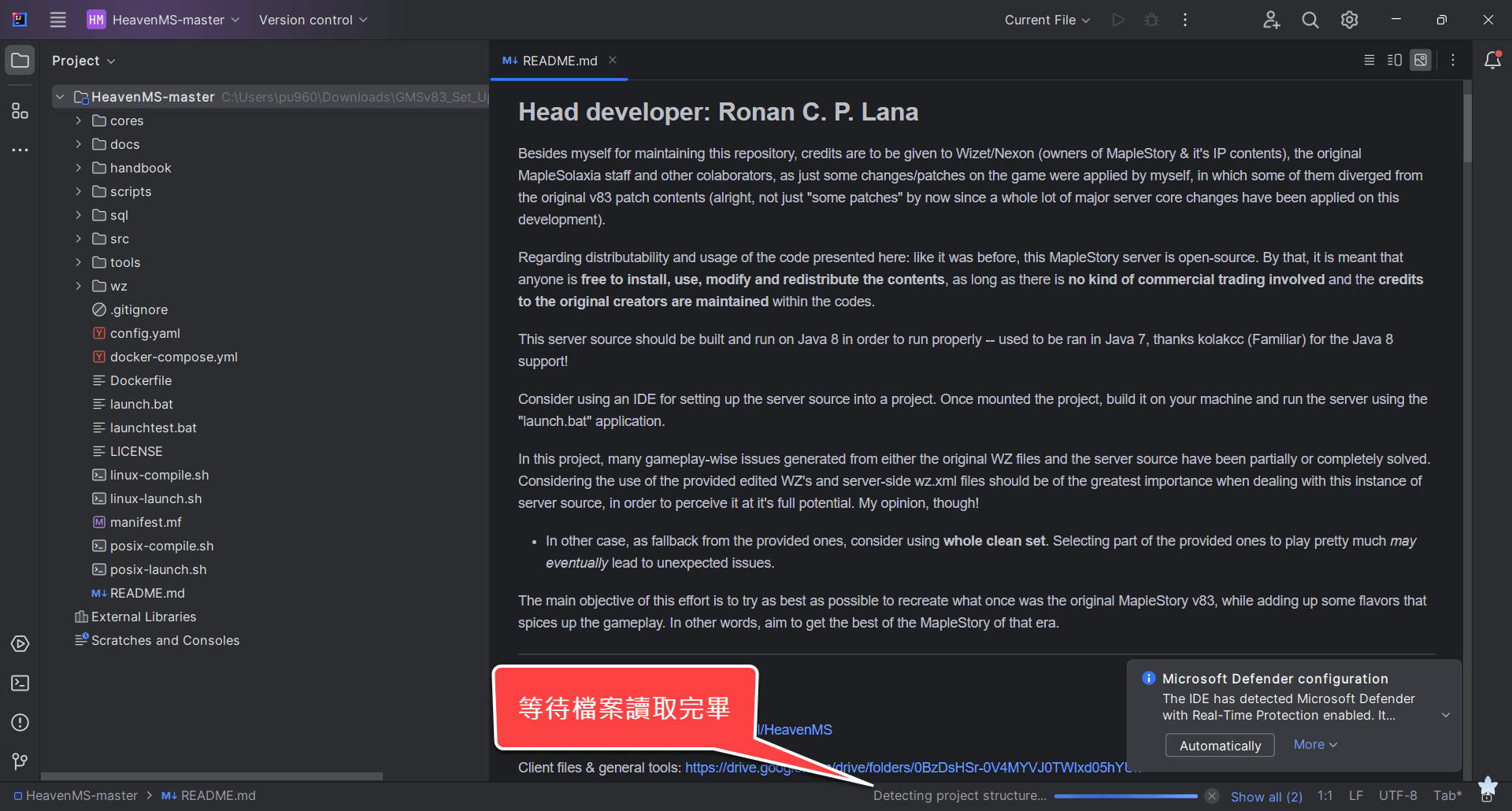
Task: Open editor tab options menu
Action: point(1453,60)
